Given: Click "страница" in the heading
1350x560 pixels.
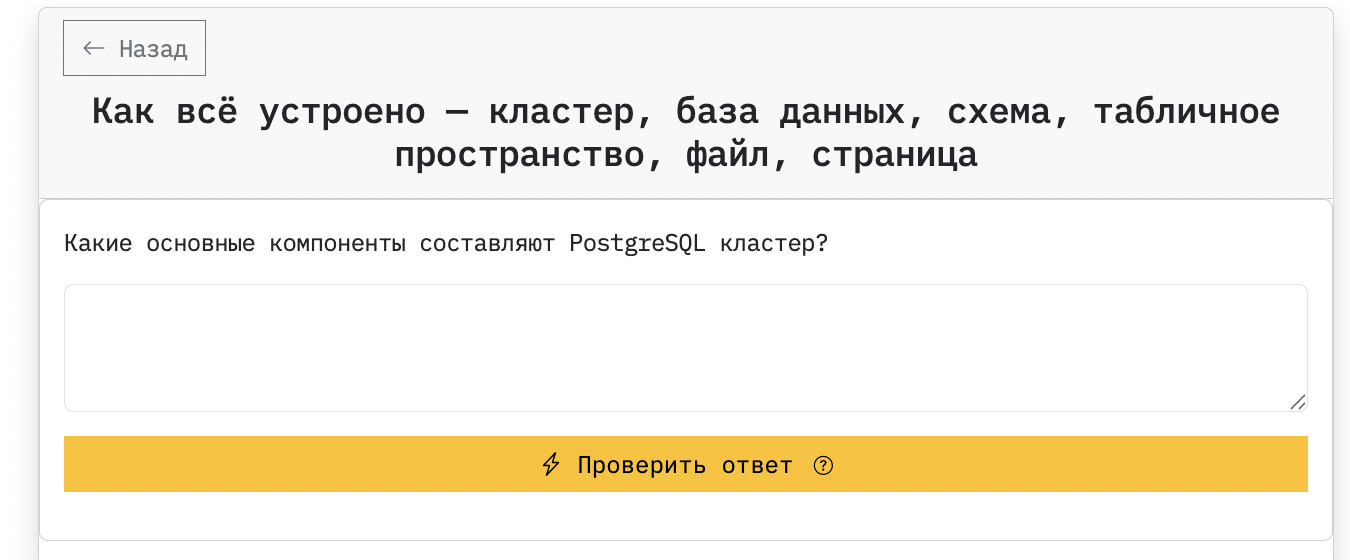Looking at the screenshot, I should 894,156.
